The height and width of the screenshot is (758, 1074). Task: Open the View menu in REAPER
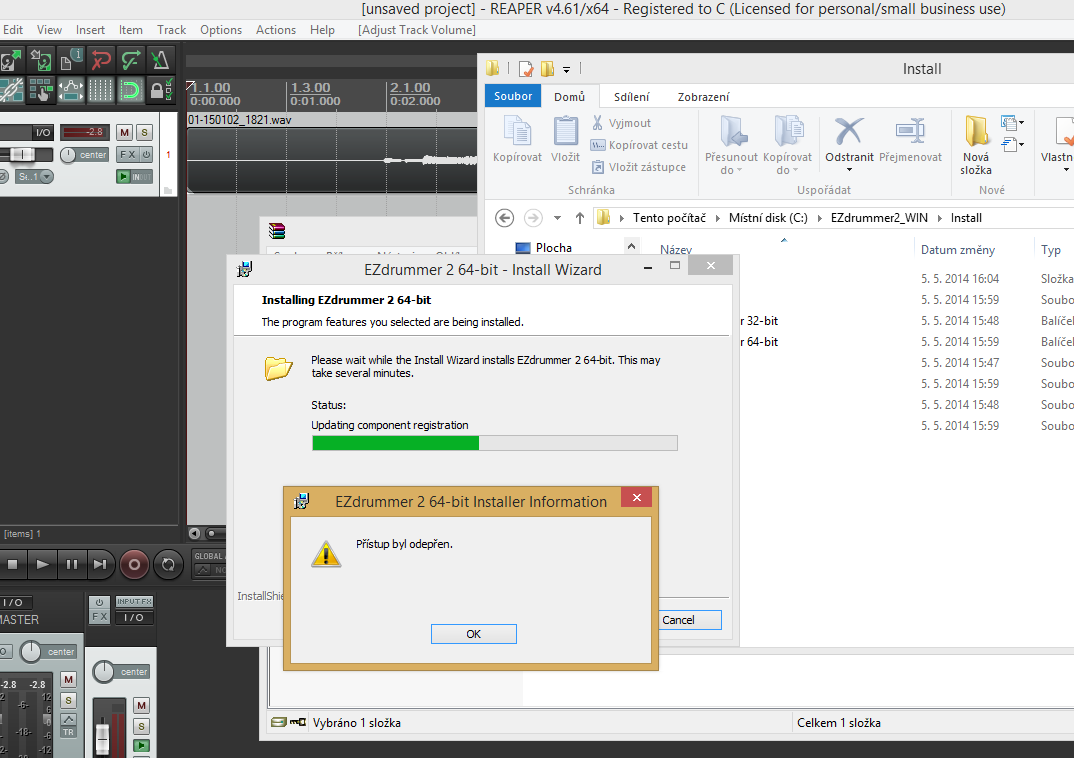(49, 29)
